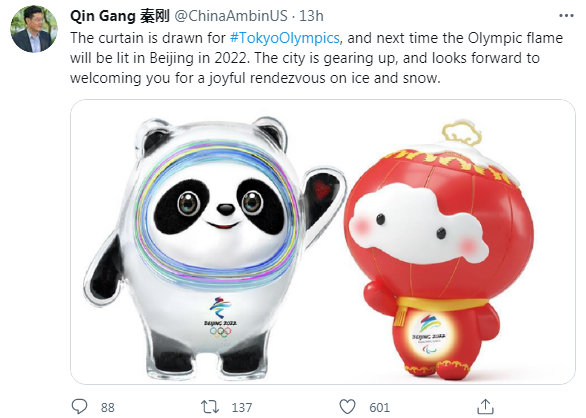This screenshot has height=418, width=586.
Task: Click the Beijing 2022 Olympic logo on panda
Action: [x=220, y=317]
